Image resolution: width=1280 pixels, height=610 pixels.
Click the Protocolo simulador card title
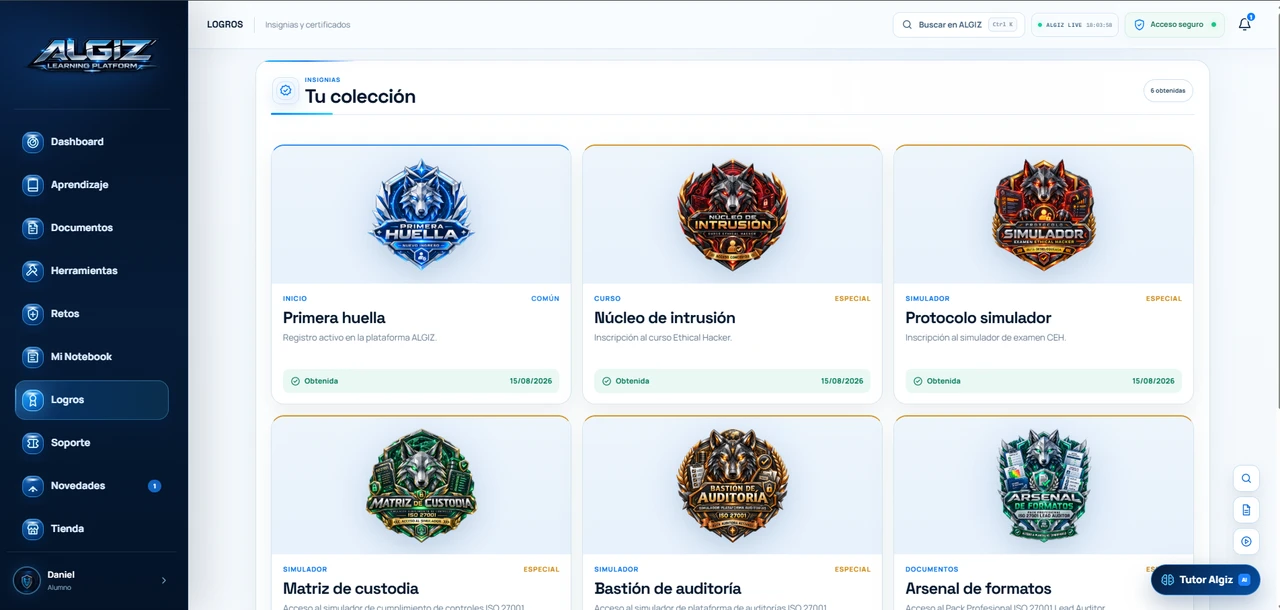tap(978, 318)
